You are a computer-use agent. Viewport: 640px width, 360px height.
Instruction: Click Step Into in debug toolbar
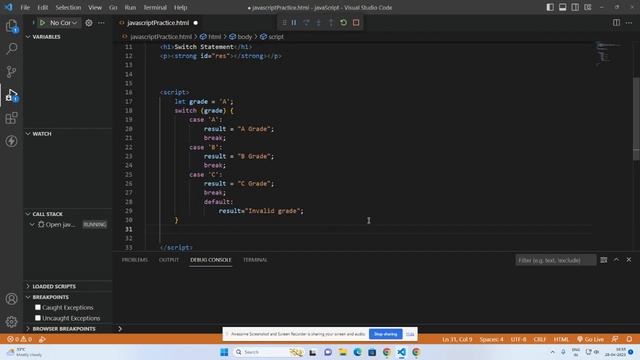pos(319,22)
